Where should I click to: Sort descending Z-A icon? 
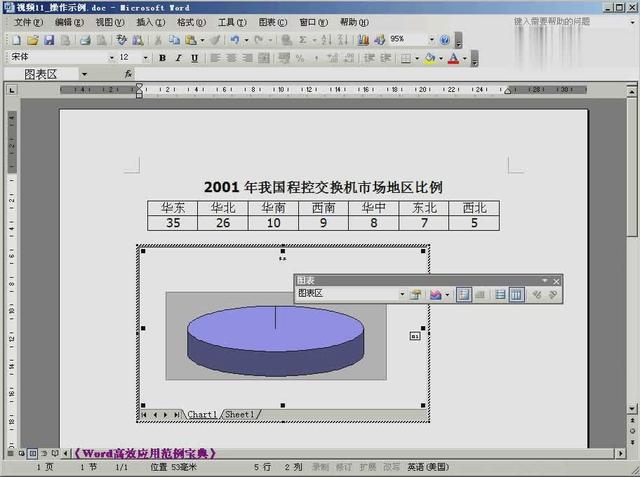point(342,40)
